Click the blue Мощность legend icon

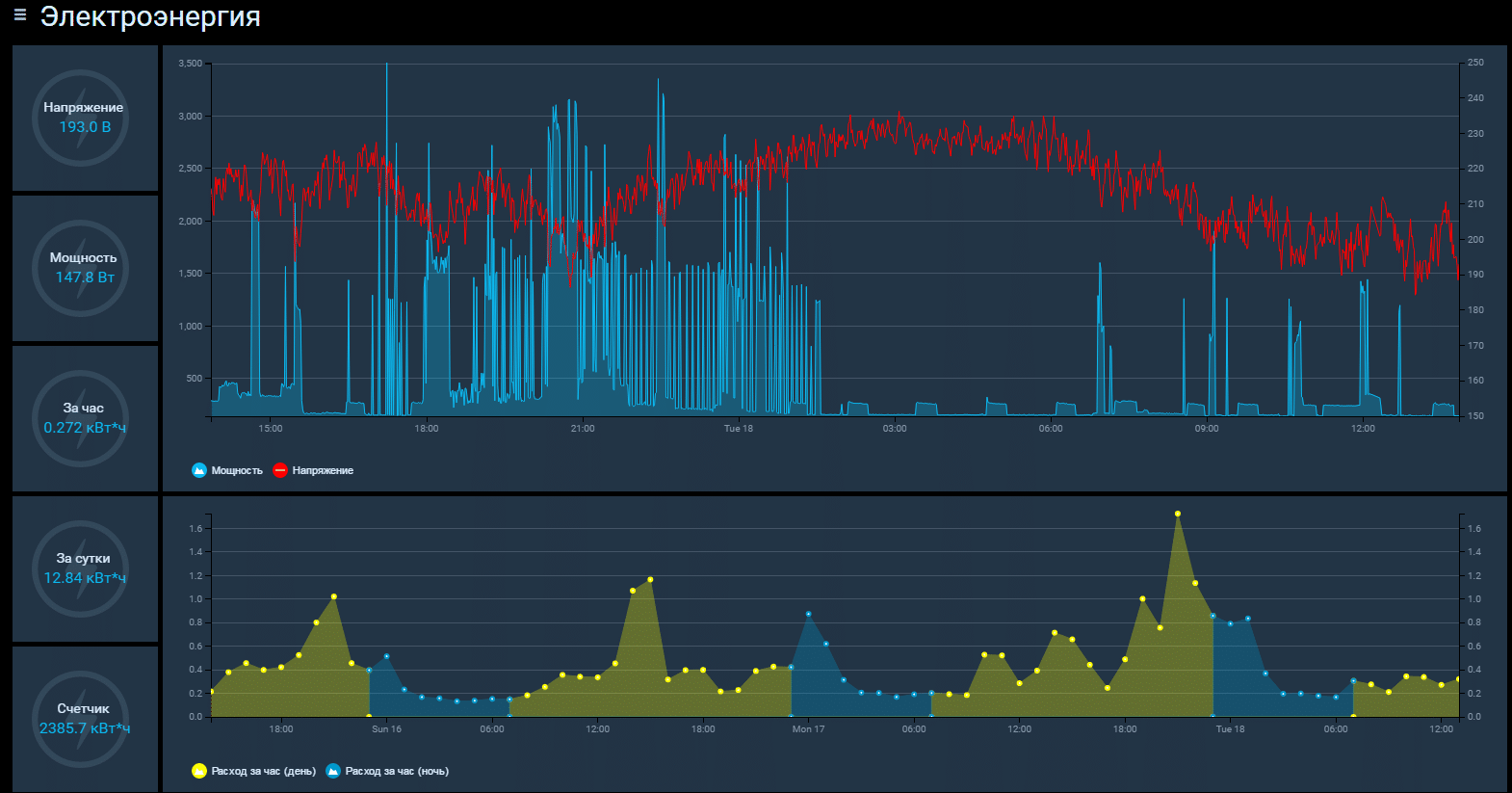(x=199, y=470)
